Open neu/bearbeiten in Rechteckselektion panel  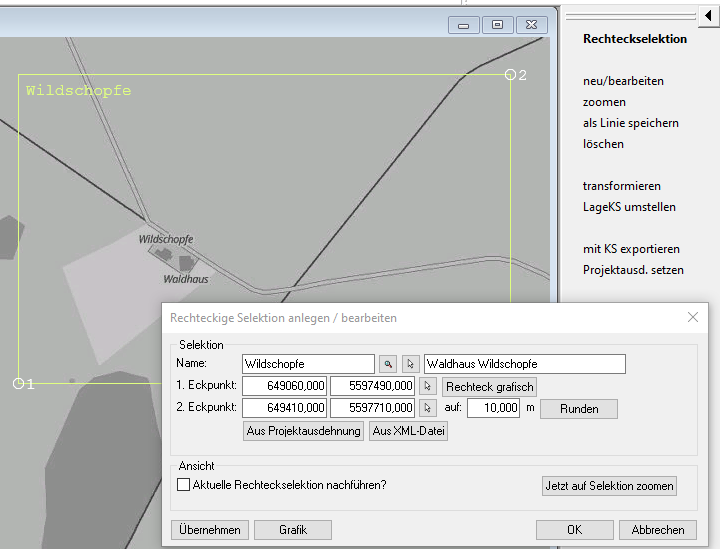(x=623, y=81)
